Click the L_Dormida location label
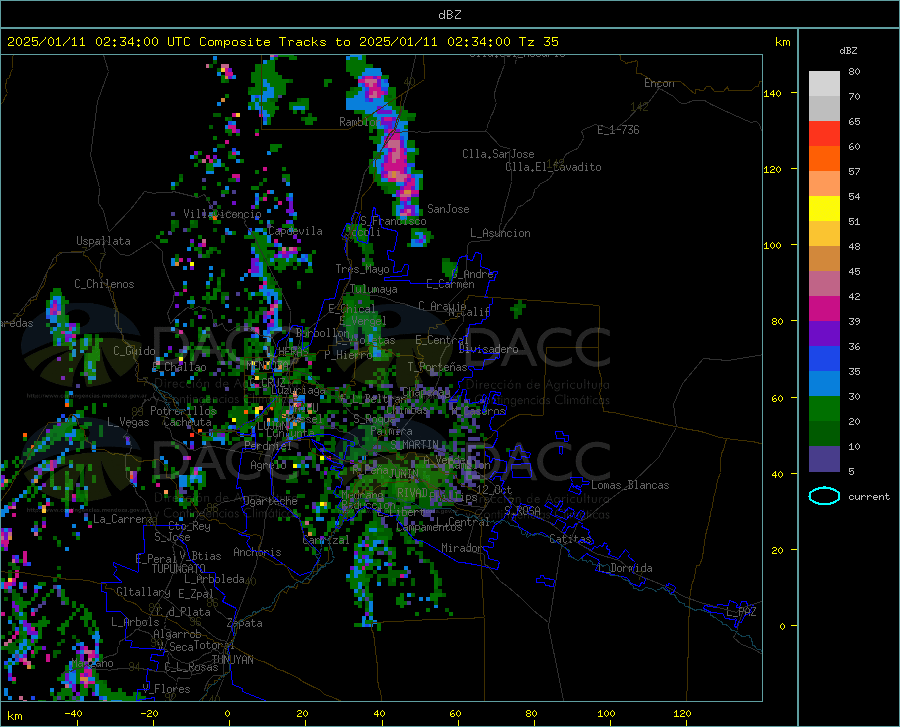 click(x=624, y=568)
